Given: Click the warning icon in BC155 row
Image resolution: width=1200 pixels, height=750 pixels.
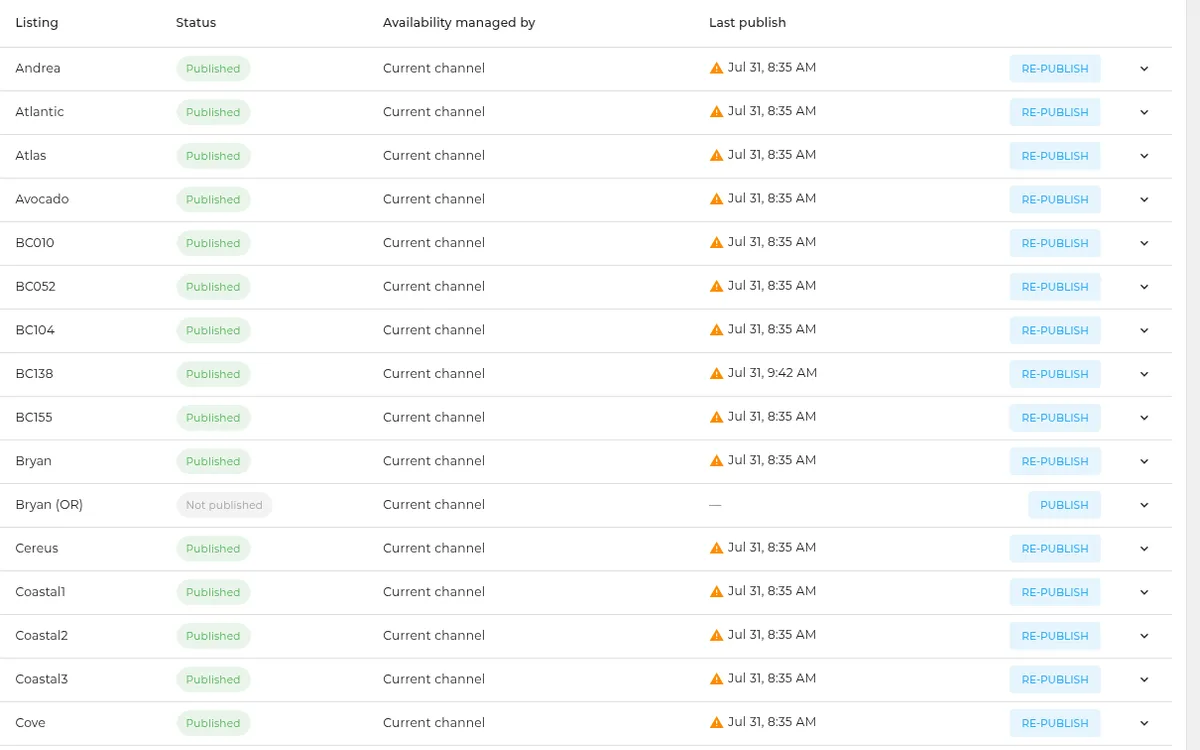Looking at the screenshot, I should pyautogui.click(x=716, y=417).
